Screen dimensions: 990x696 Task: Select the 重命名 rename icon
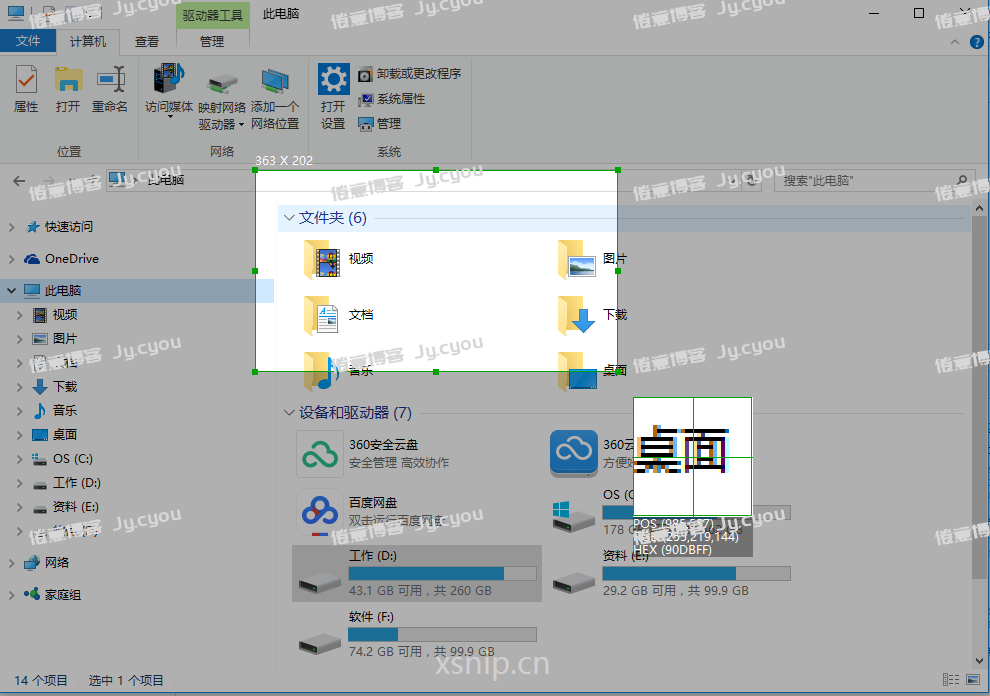pyautogui.click(x=110, y=80)
